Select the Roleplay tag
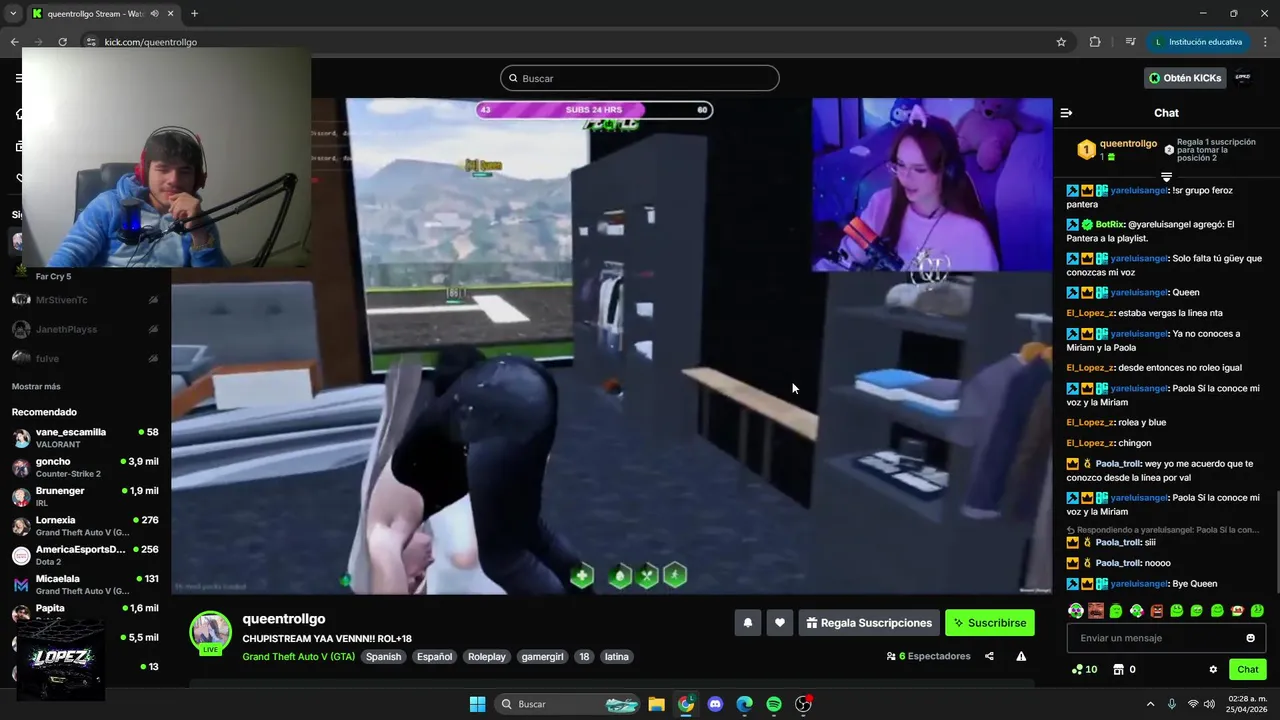This screenshot has height=720, width=1280. pyautogui.click(x=487, y=657)
